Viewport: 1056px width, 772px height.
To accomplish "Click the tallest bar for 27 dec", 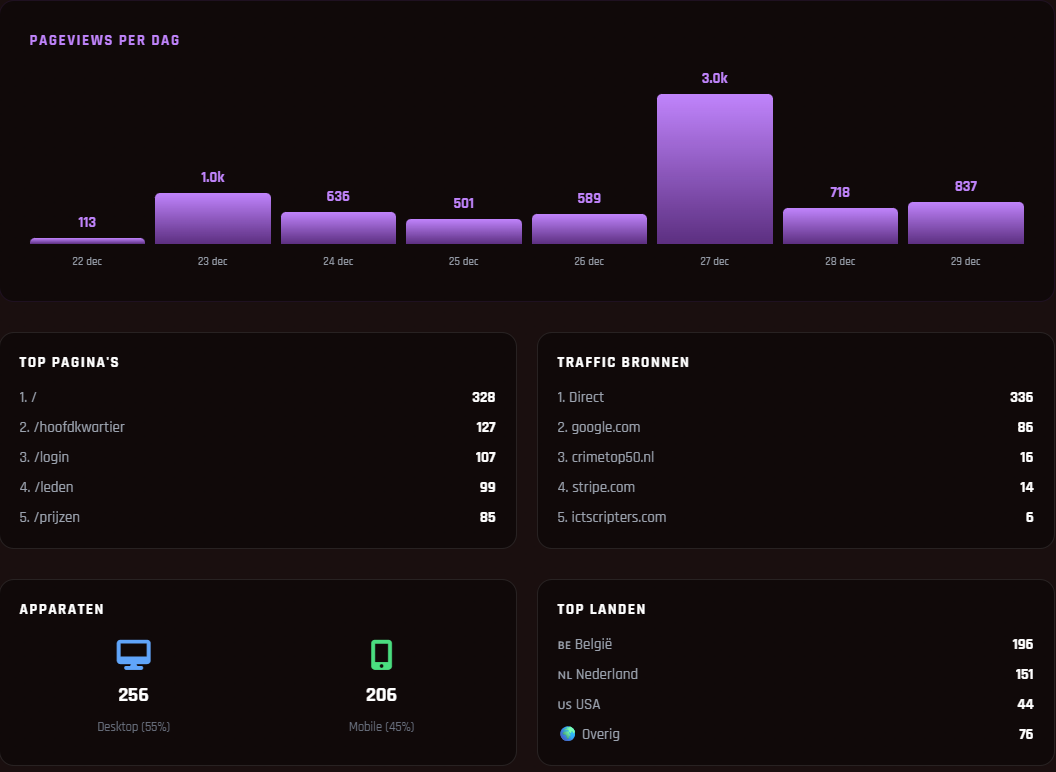I will 714,169.
